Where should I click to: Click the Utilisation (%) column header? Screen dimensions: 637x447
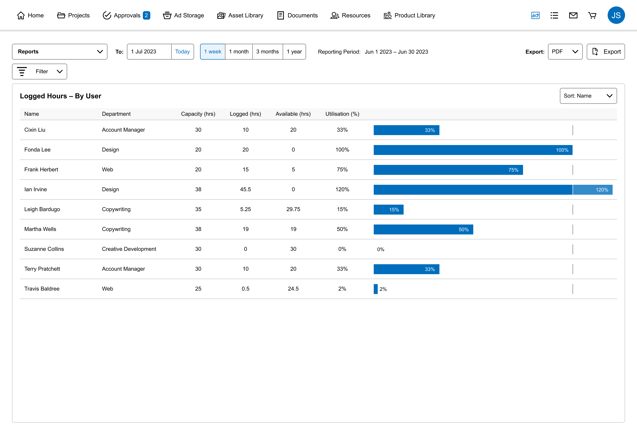[342, 114]
